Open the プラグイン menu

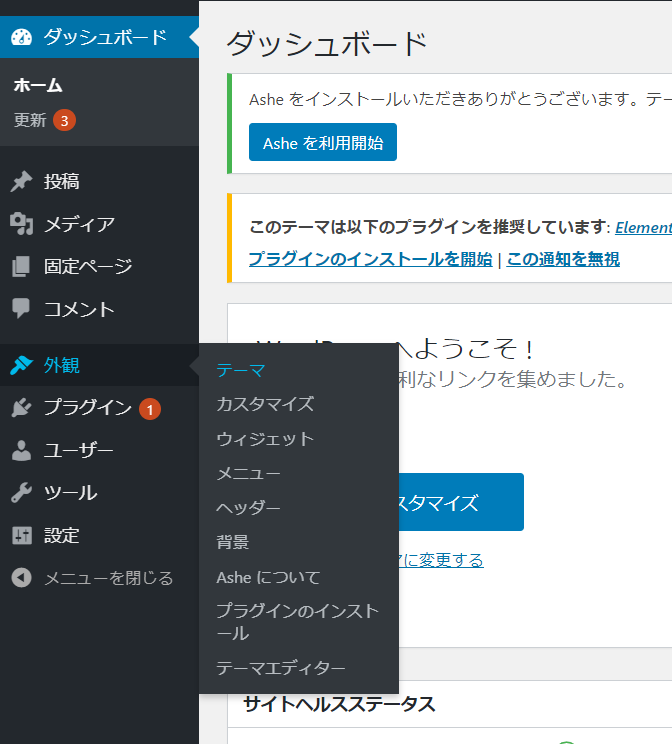(x=99, y=408)
